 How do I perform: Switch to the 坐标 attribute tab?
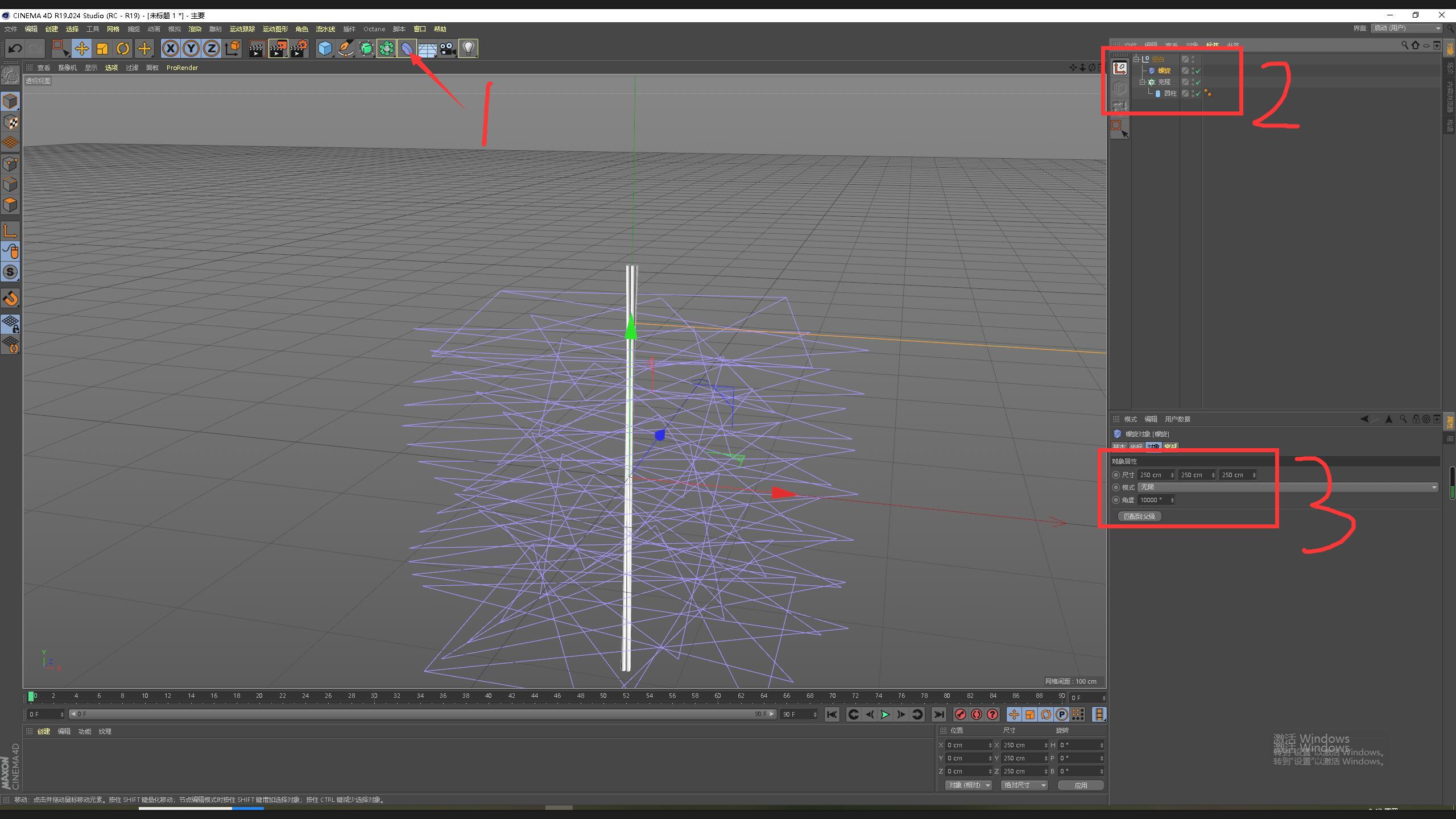pyautogui.click(x=1136, y=446)
